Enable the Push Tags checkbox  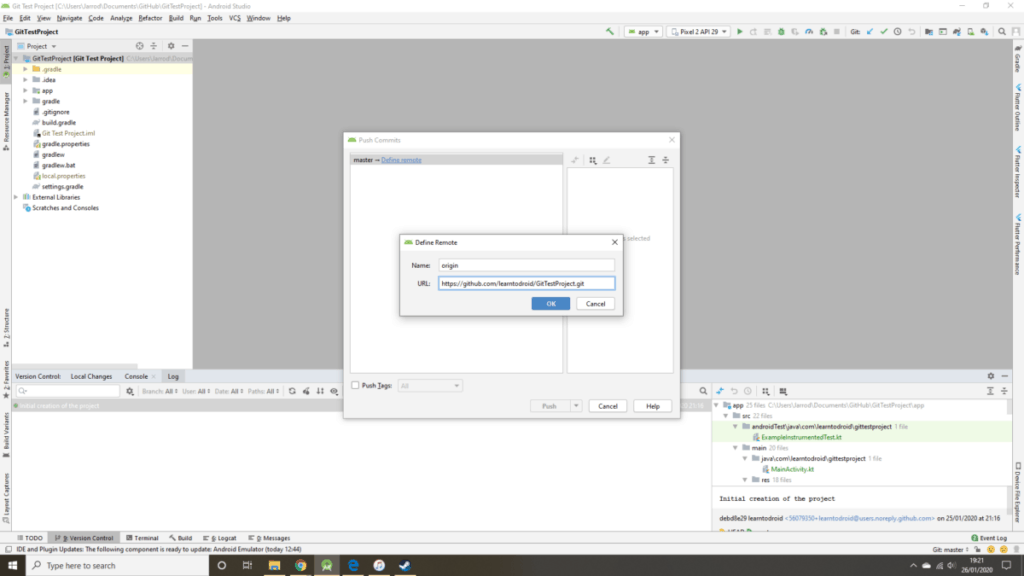[x=355, y=385]
